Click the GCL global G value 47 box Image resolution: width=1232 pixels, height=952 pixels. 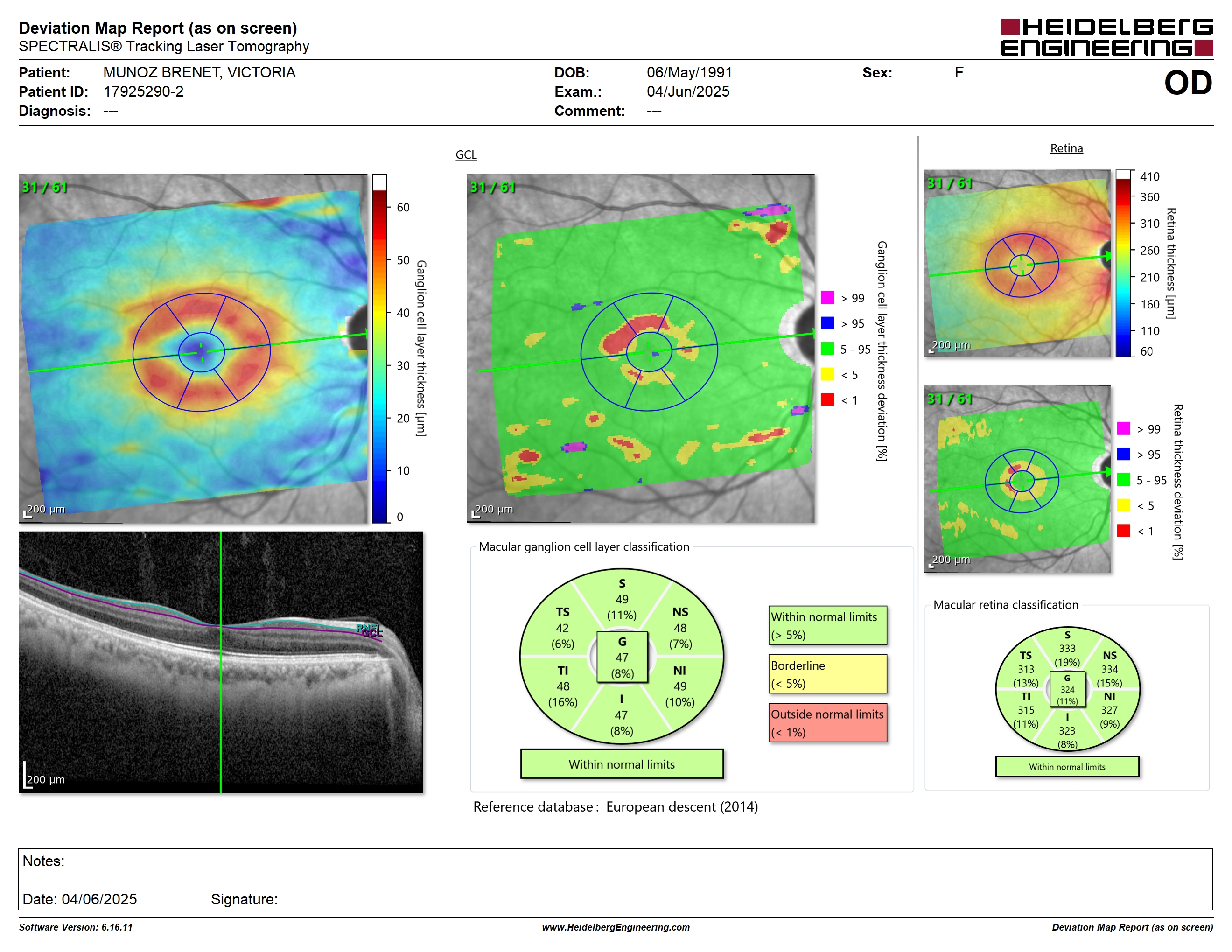click(x=622, y=657)
